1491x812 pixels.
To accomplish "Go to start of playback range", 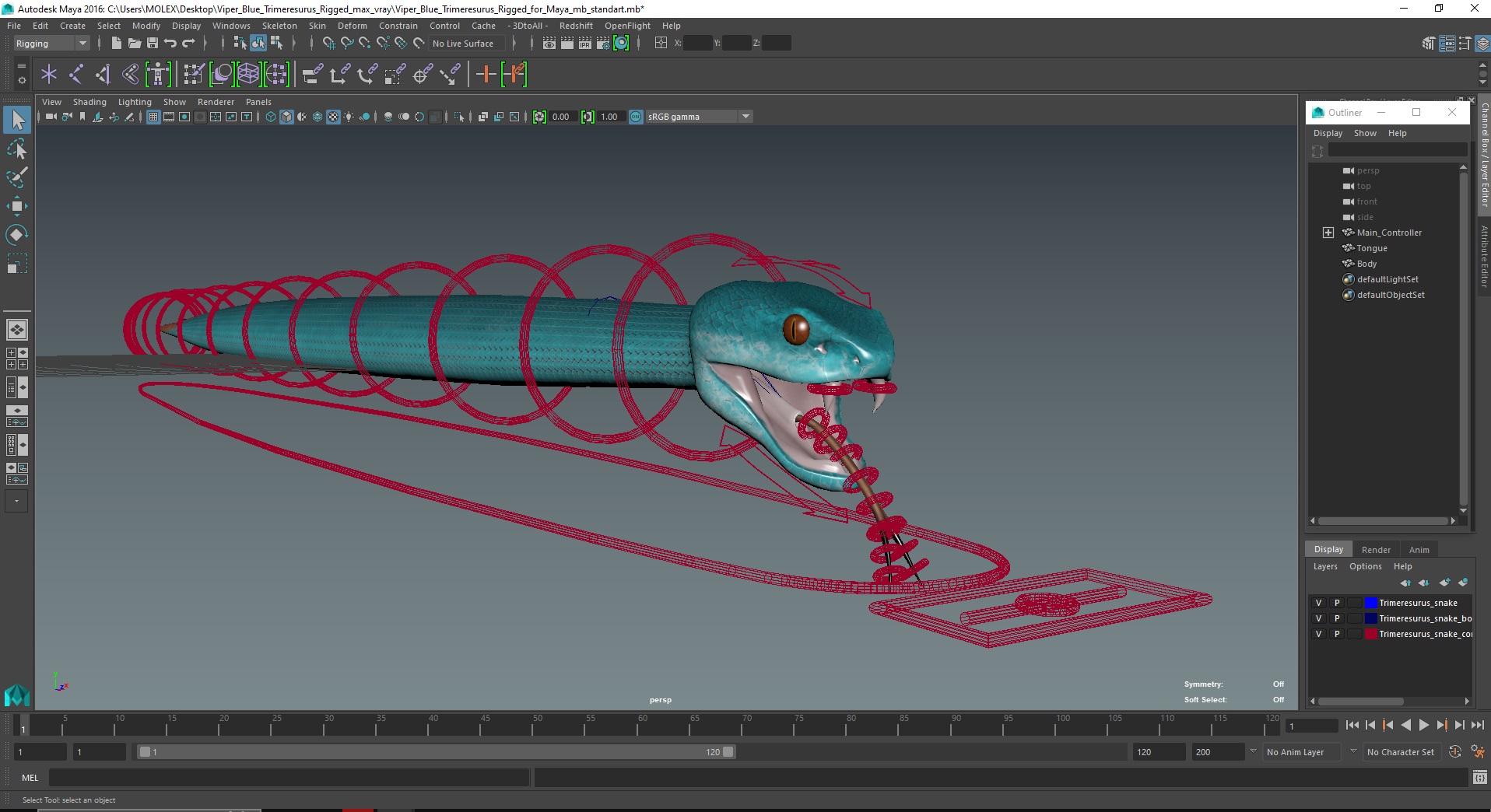I will pyautogui.click(x=1352, y=725).
